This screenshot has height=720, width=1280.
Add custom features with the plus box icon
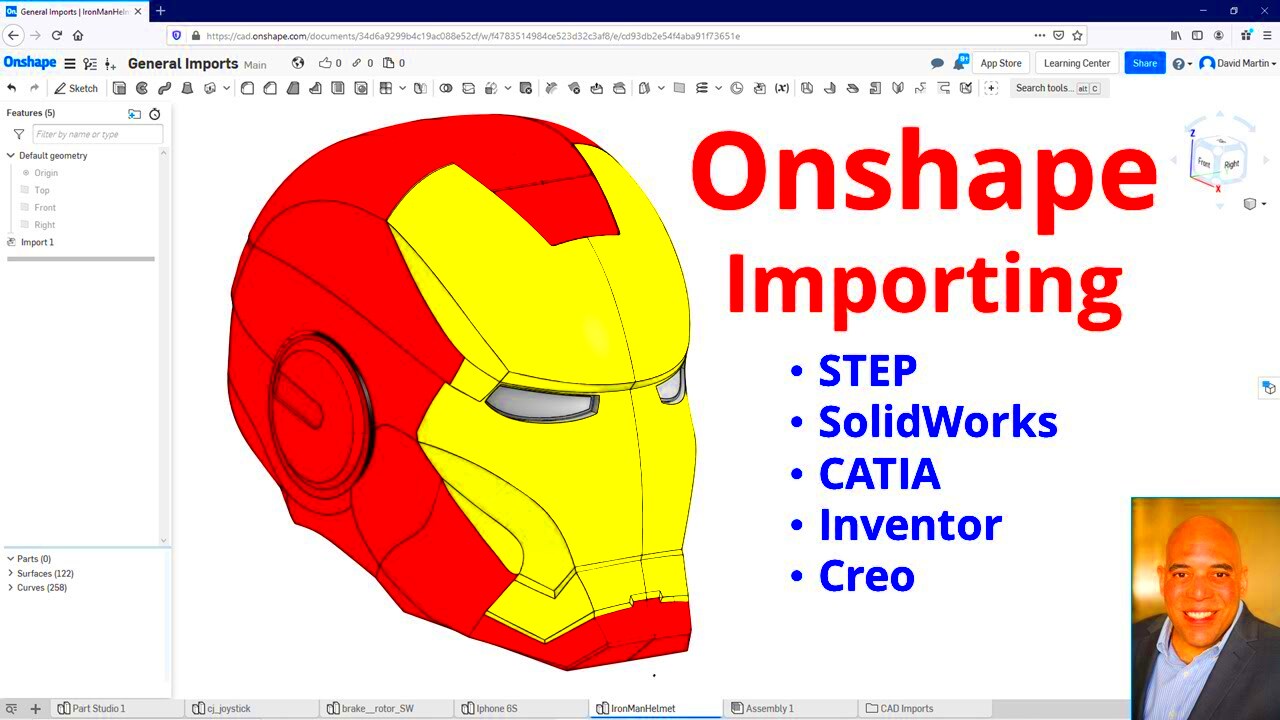[x=991, y=88]
